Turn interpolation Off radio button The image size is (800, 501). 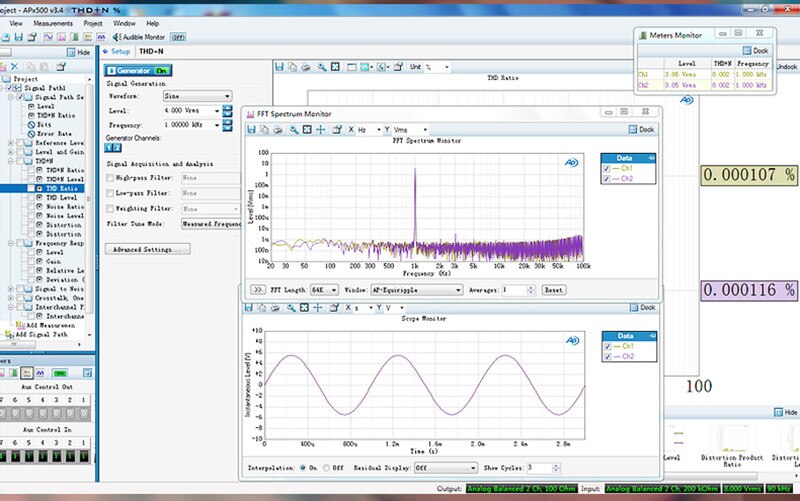coord(326,467)
